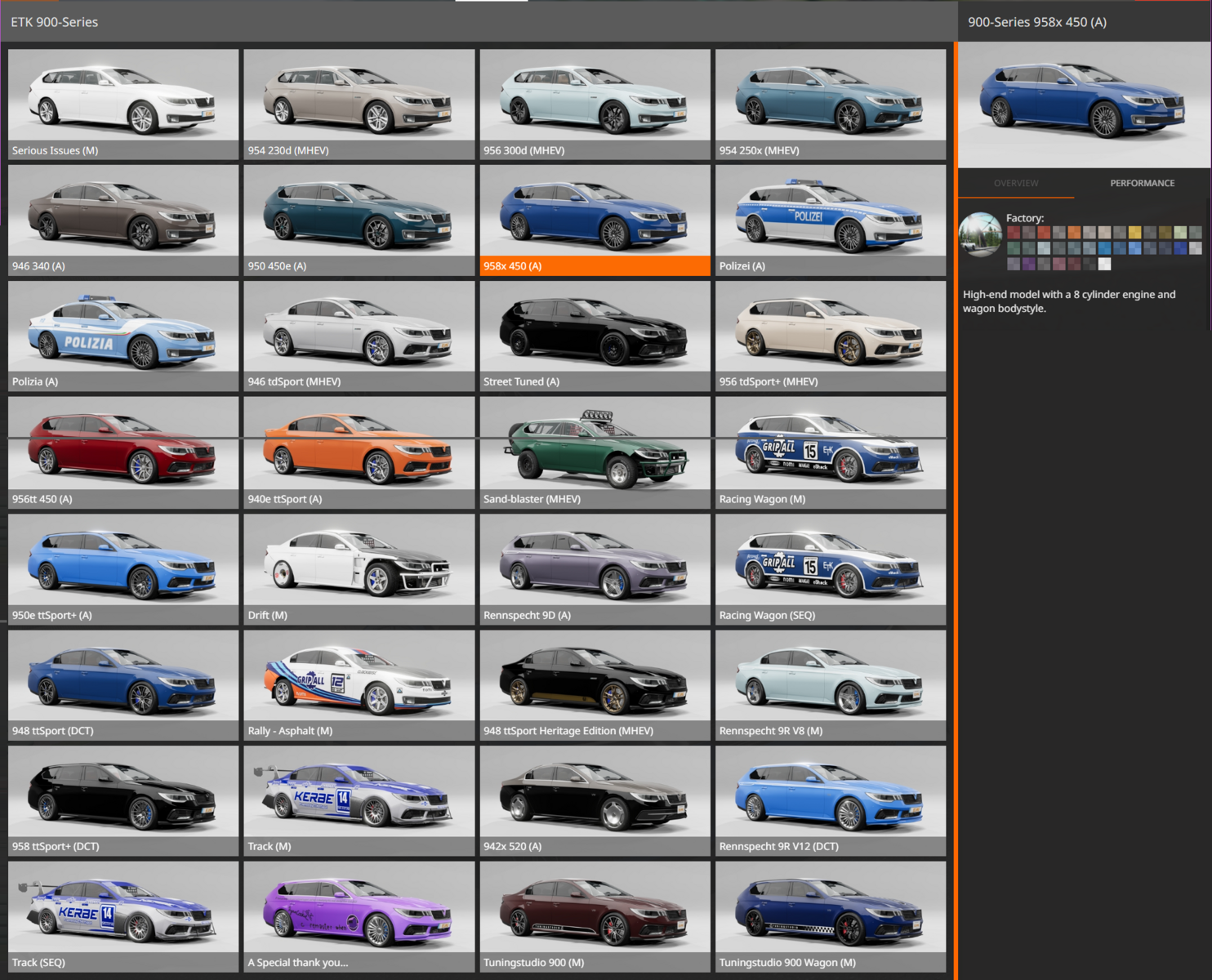Switch to the Performance tab
1212x980 pixels.
[1141, 184]
